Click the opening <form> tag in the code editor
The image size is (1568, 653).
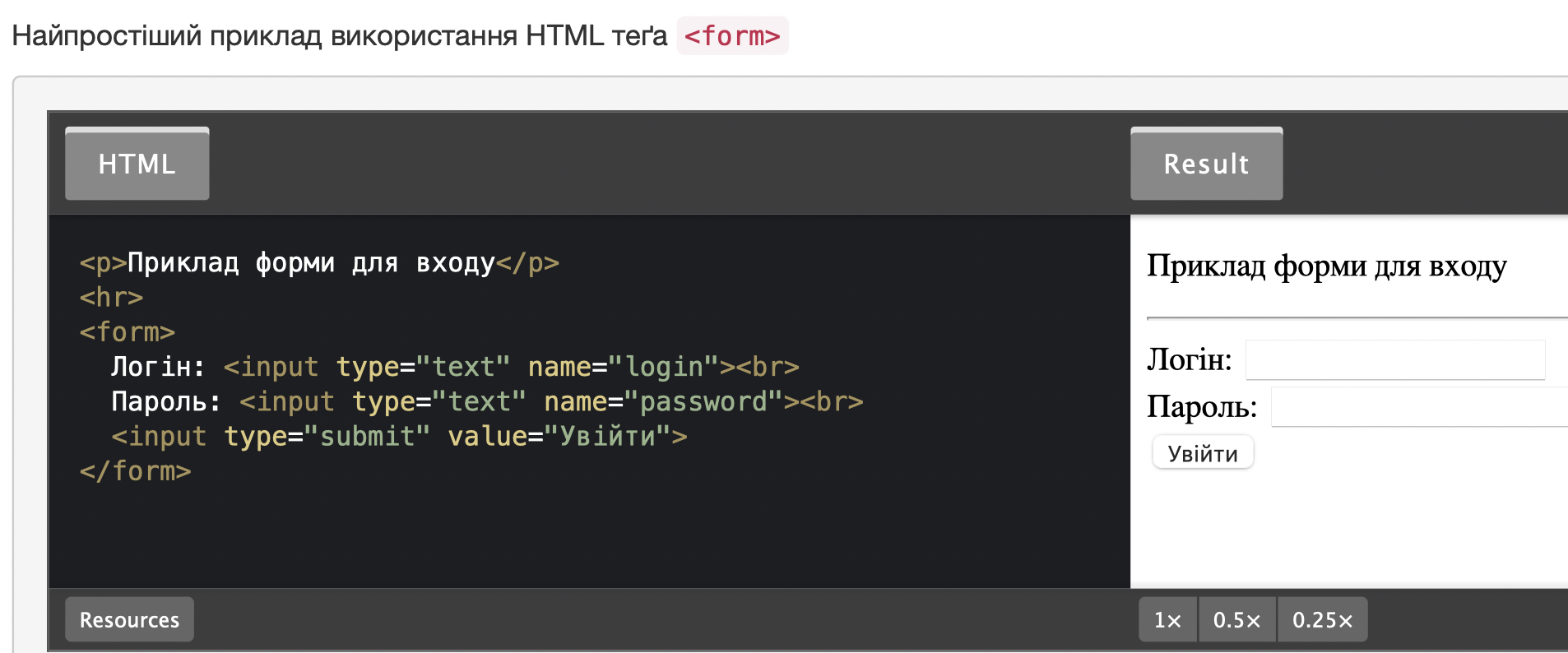coord(128,332)
